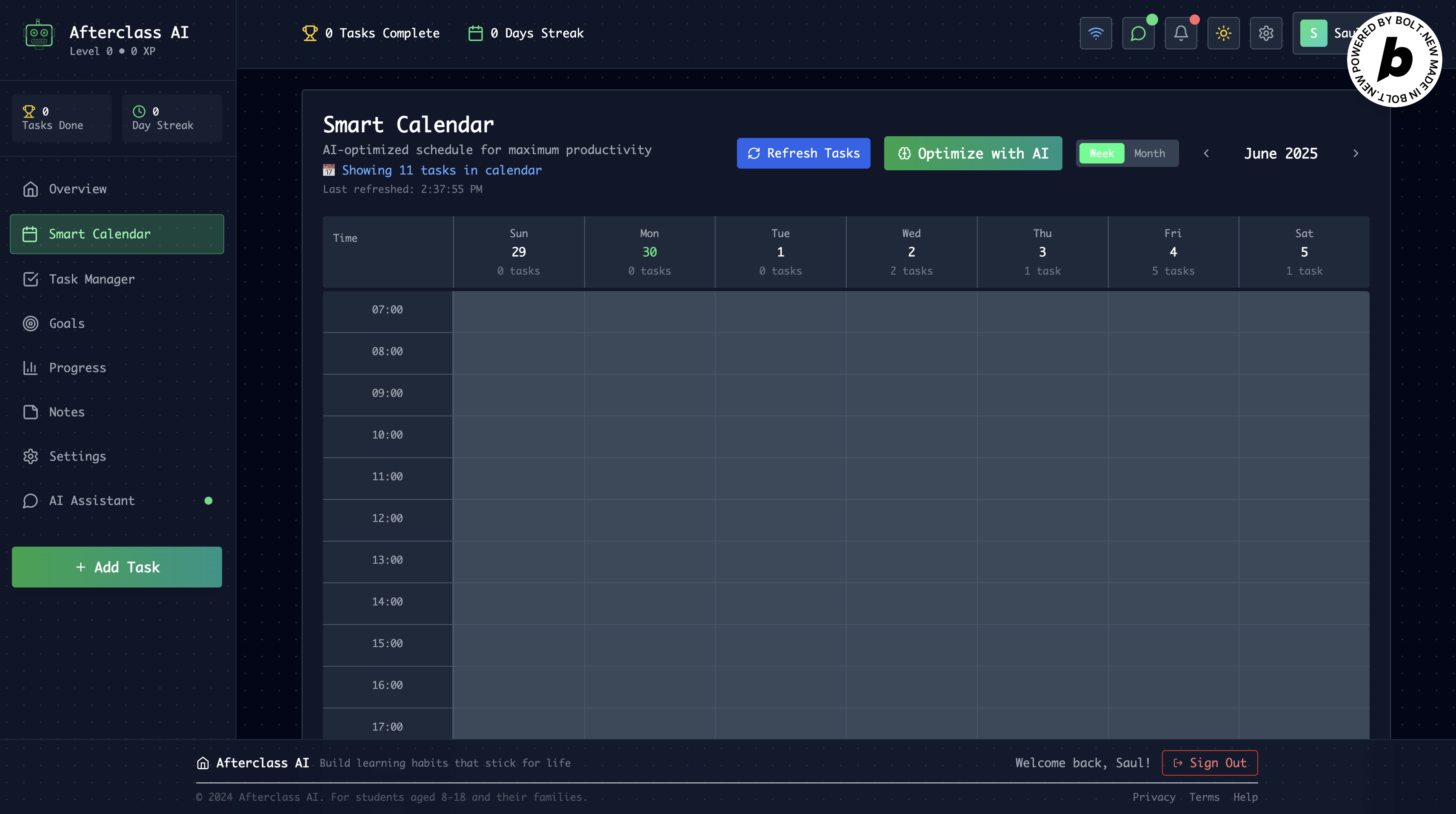Image resolution: width=1456 pixels, height=814 pixels.
Task: Select the Fri 4 column header
Action: (x=1173, y=252)
